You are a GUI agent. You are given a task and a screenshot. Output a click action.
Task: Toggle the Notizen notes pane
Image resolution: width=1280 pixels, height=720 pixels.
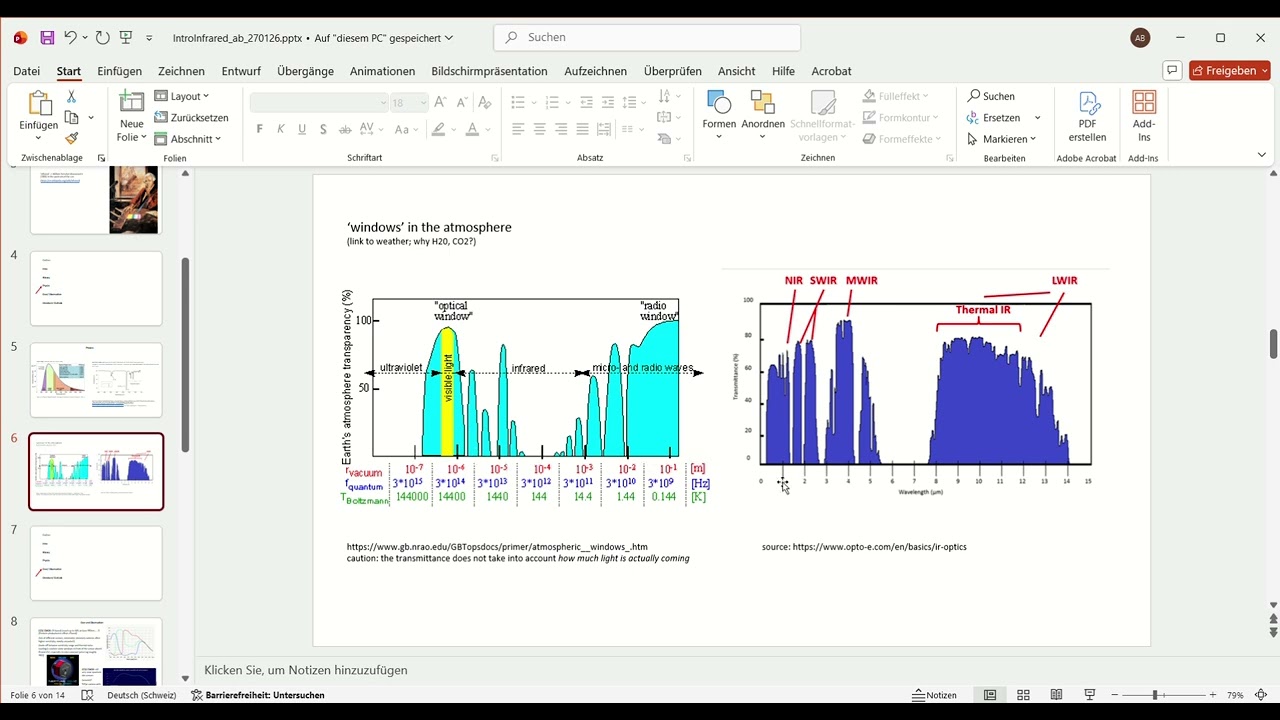click(935, 695)
